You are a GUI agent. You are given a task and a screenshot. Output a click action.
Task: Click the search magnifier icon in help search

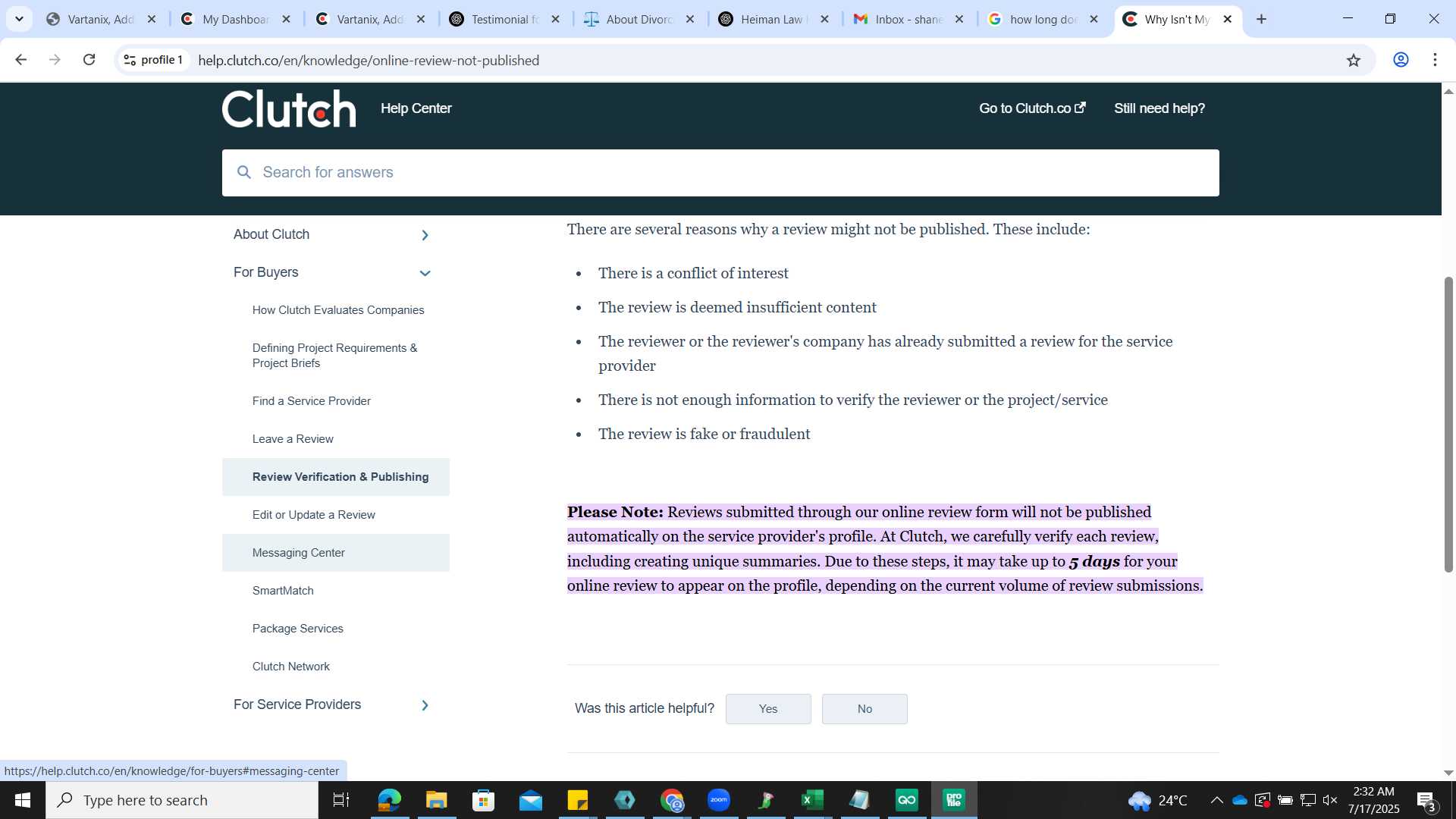point(244,173)
